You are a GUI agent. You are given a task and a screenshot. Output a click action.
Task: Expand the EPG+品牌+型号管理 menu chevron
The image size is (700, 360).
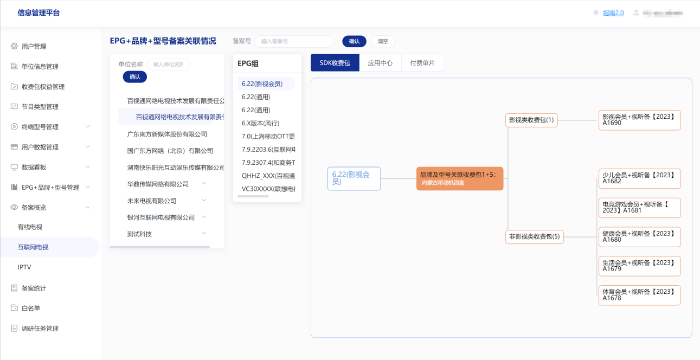coord(88,187)
